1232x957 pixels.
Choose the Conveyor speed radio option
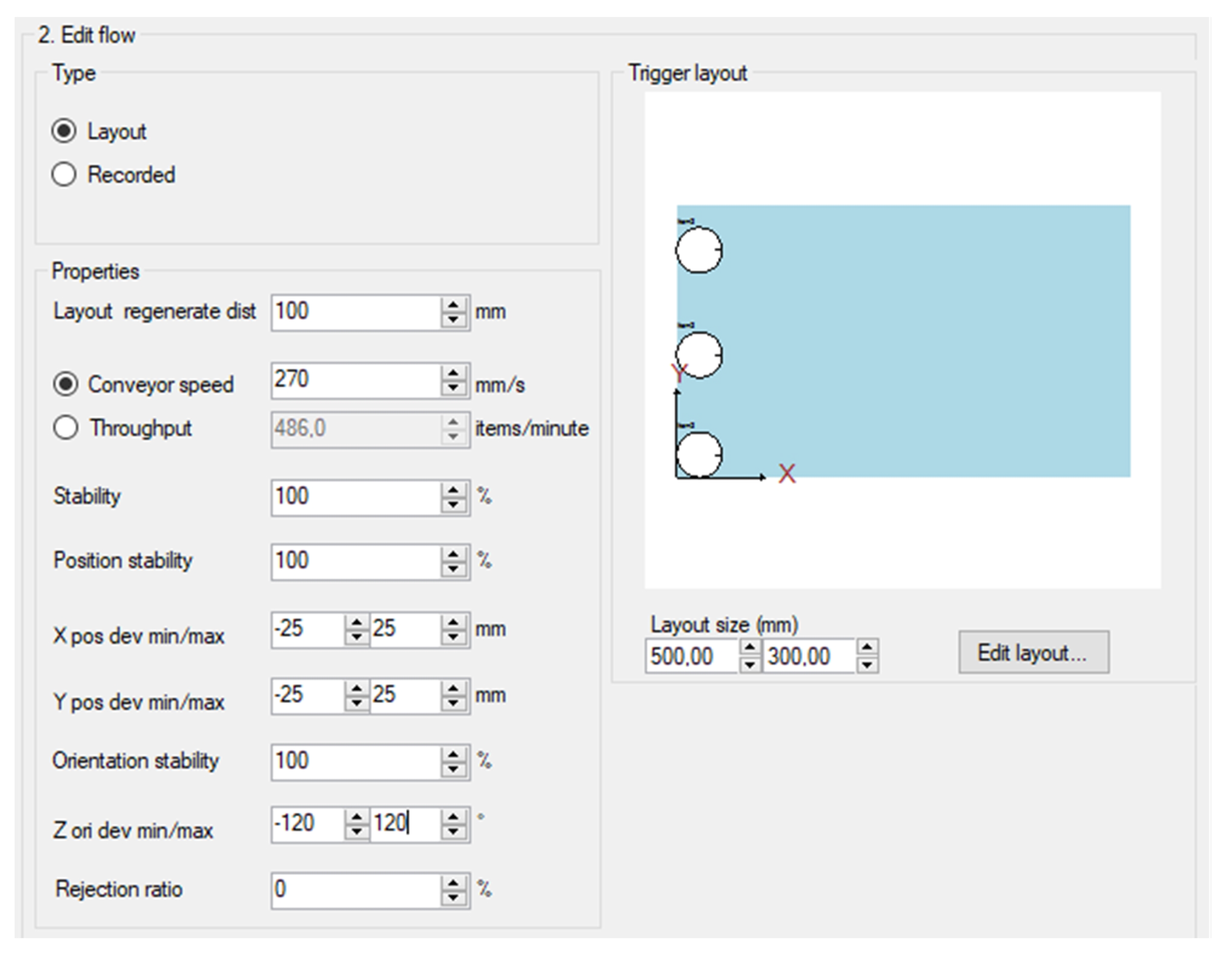(66, 384)
